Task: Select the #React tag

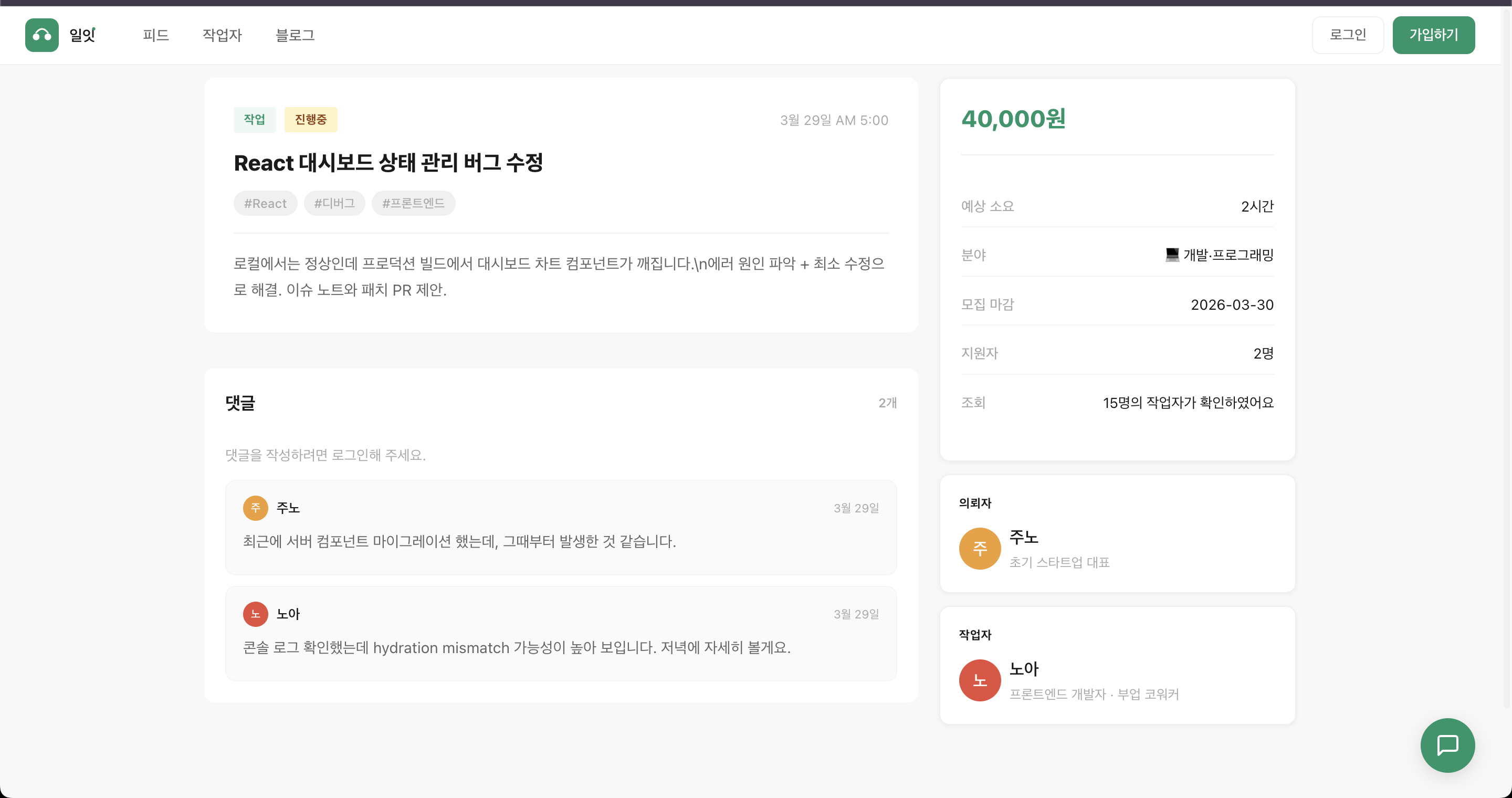Action: tap(265, 203)
